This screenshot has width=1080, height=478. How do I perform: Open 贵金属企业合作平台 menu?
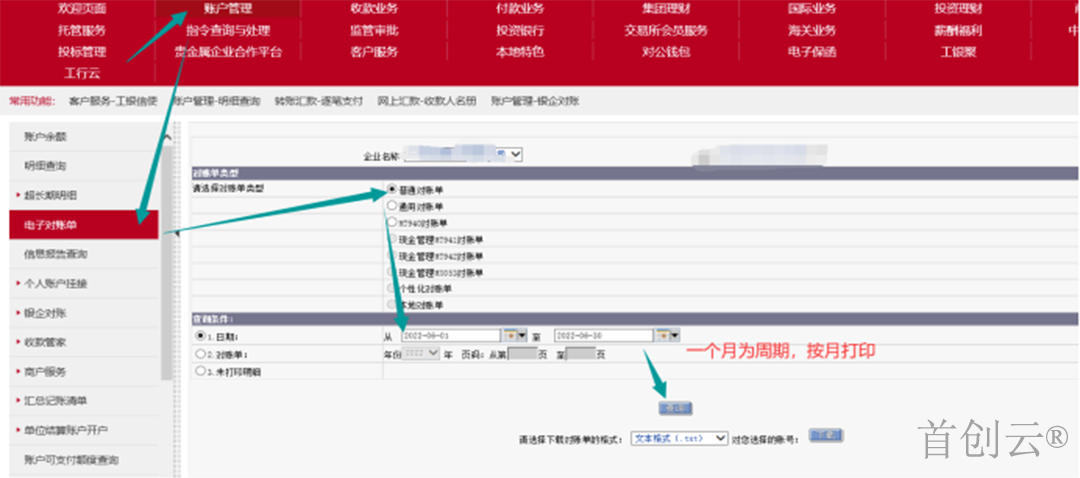click(x=228, y=52)
